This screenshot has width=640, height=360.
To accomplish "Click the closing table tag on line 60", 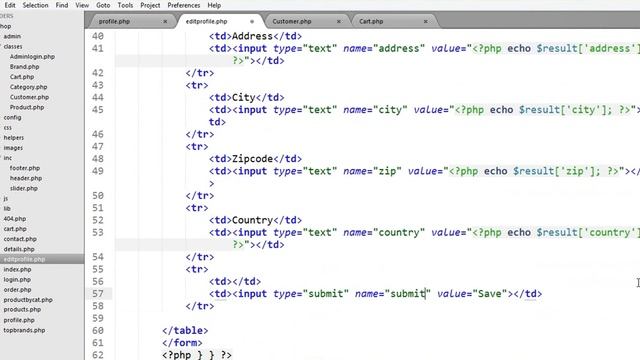I will click(185, 331).
